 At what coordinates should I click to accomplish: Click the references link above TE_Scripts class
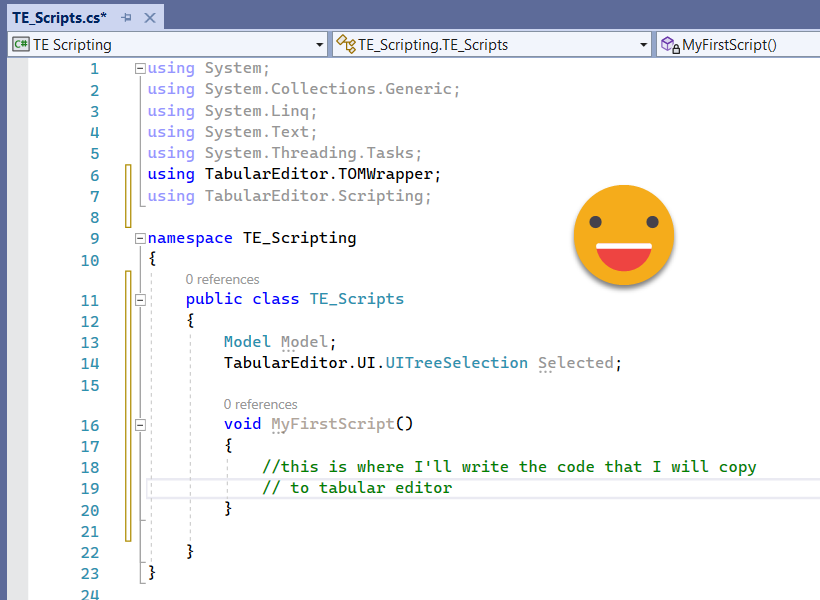click(222, 280)
